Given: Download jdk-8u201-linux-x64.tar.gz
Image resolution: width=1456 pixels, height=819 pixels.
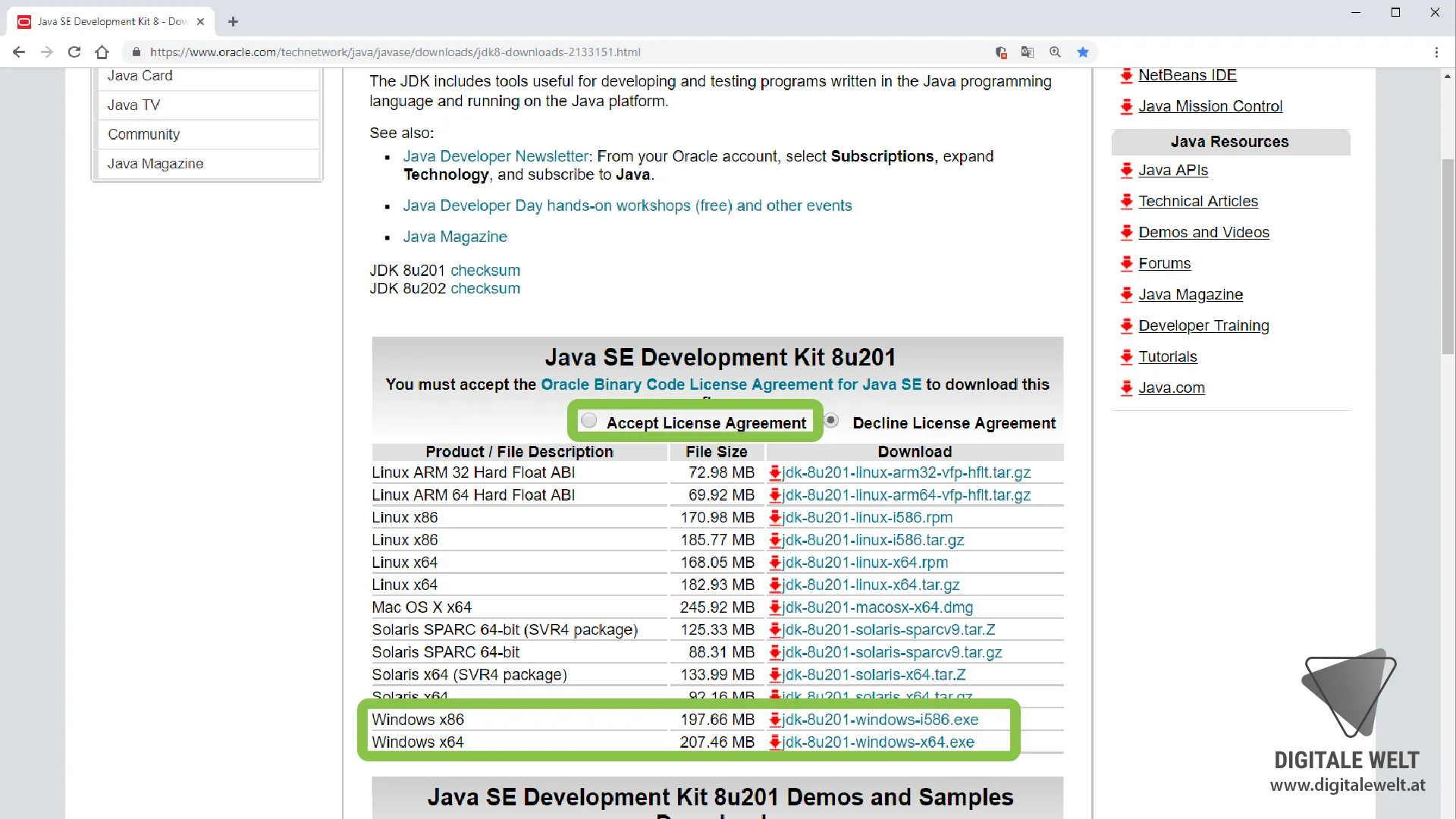Looking at the screenshot, I should tap(871, 585).
